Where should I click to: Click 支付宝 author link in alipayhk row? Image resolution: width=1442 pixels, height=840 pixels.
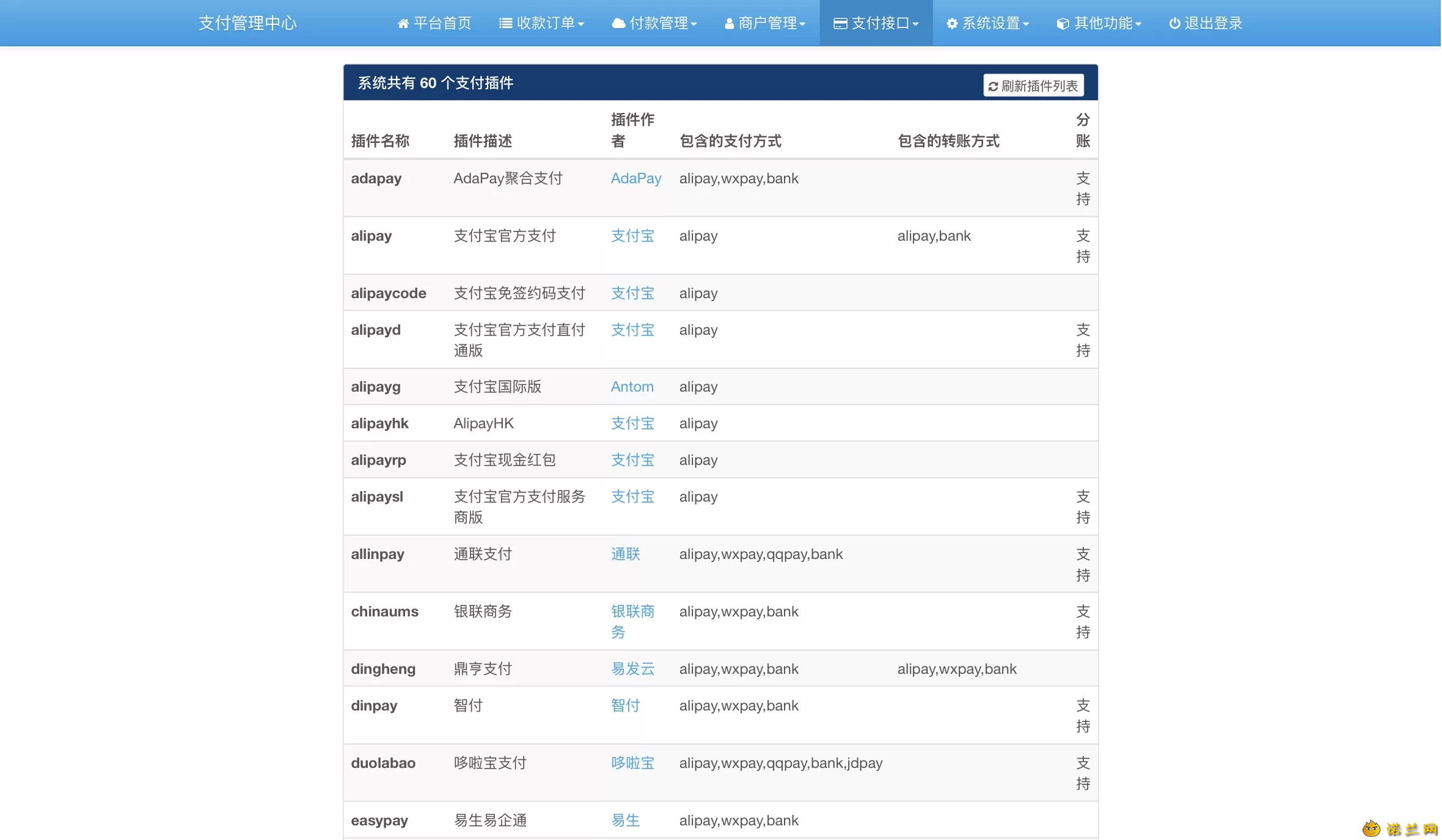coord(632,423)
